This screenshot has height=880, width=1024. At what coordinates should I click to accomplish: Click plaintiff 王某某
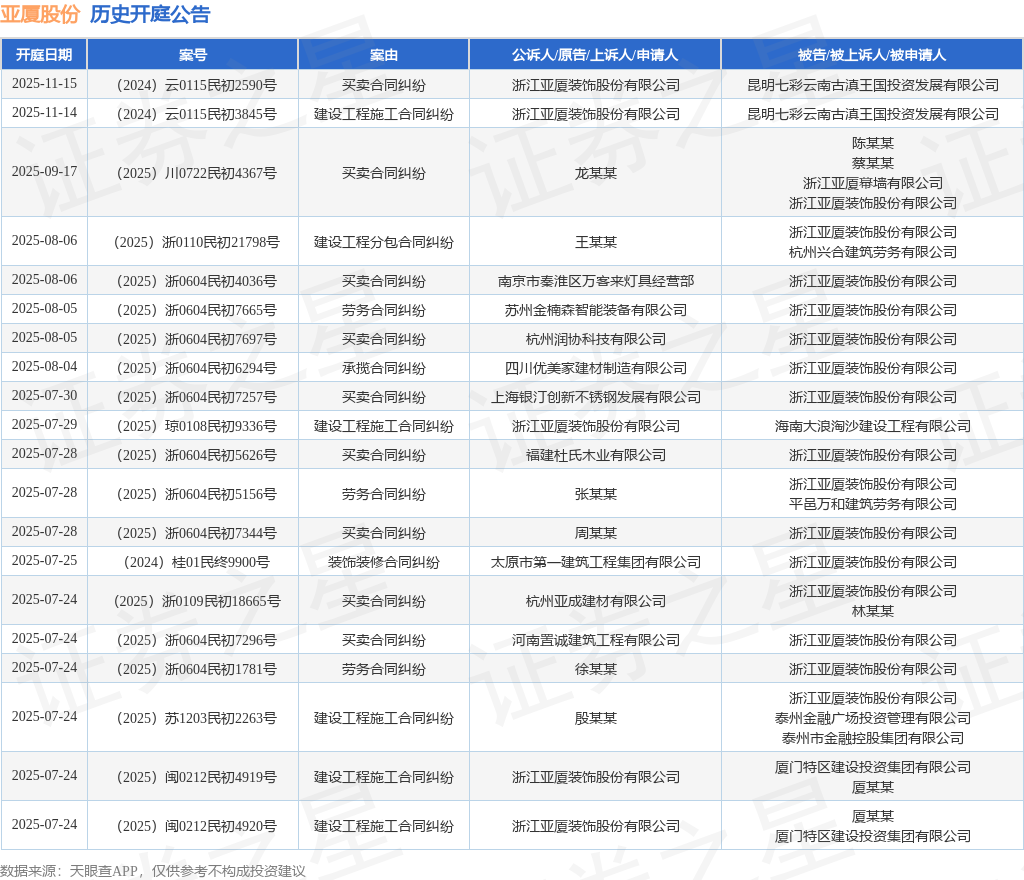point(595,242)
